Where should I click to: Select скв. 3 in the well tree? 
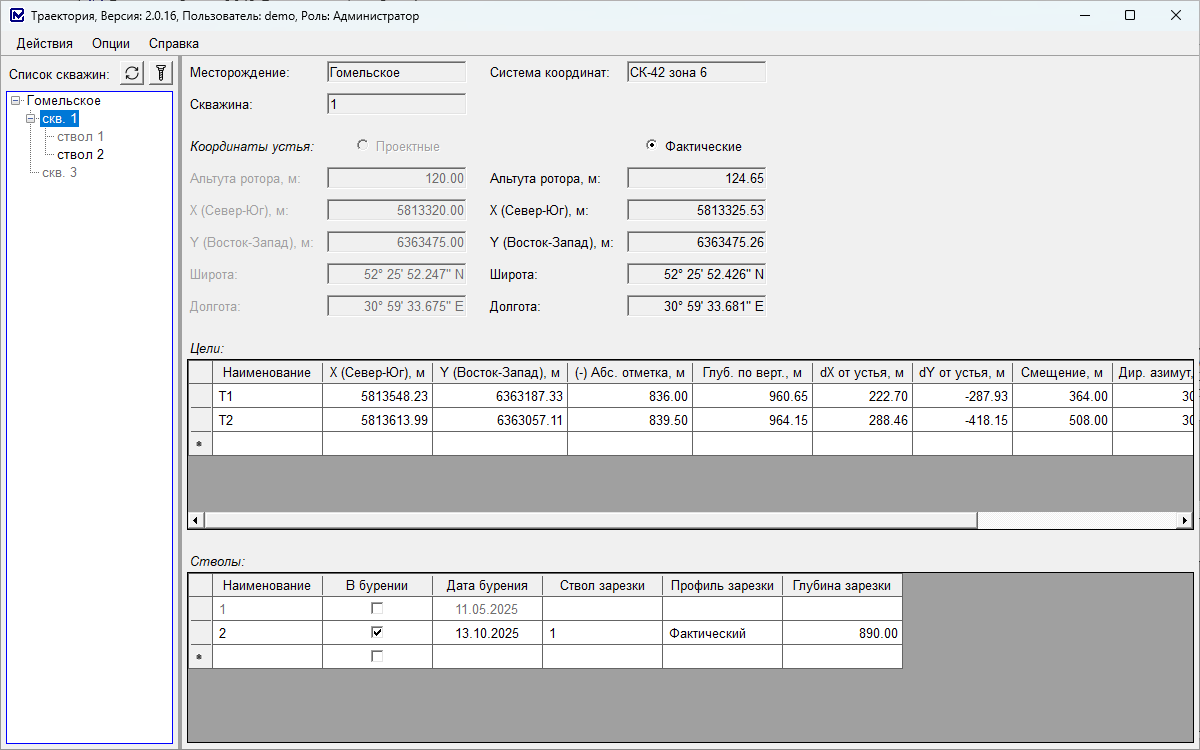tap(59, 173)
